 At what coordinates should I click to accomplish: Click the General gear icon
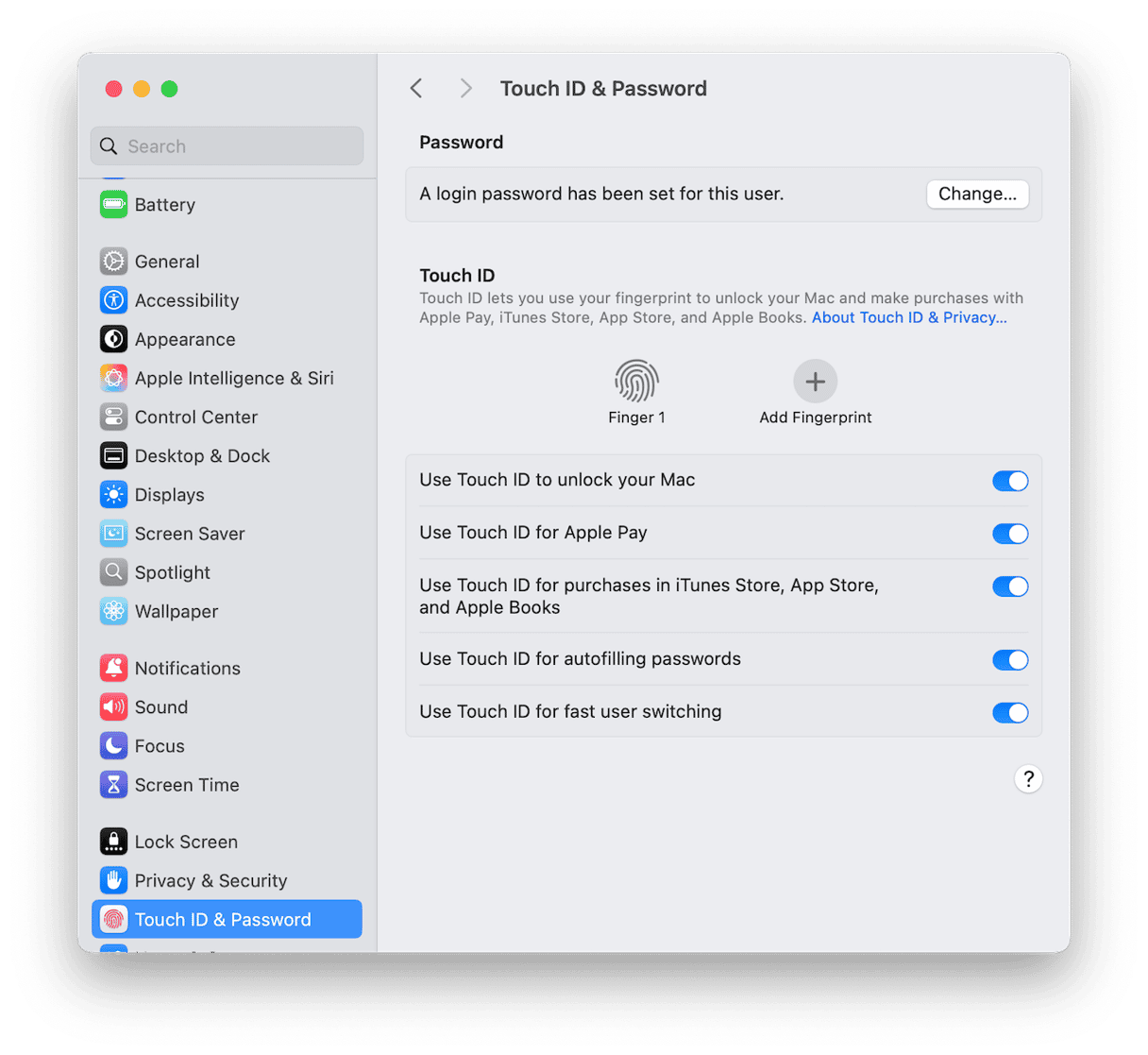click(113, 261)
